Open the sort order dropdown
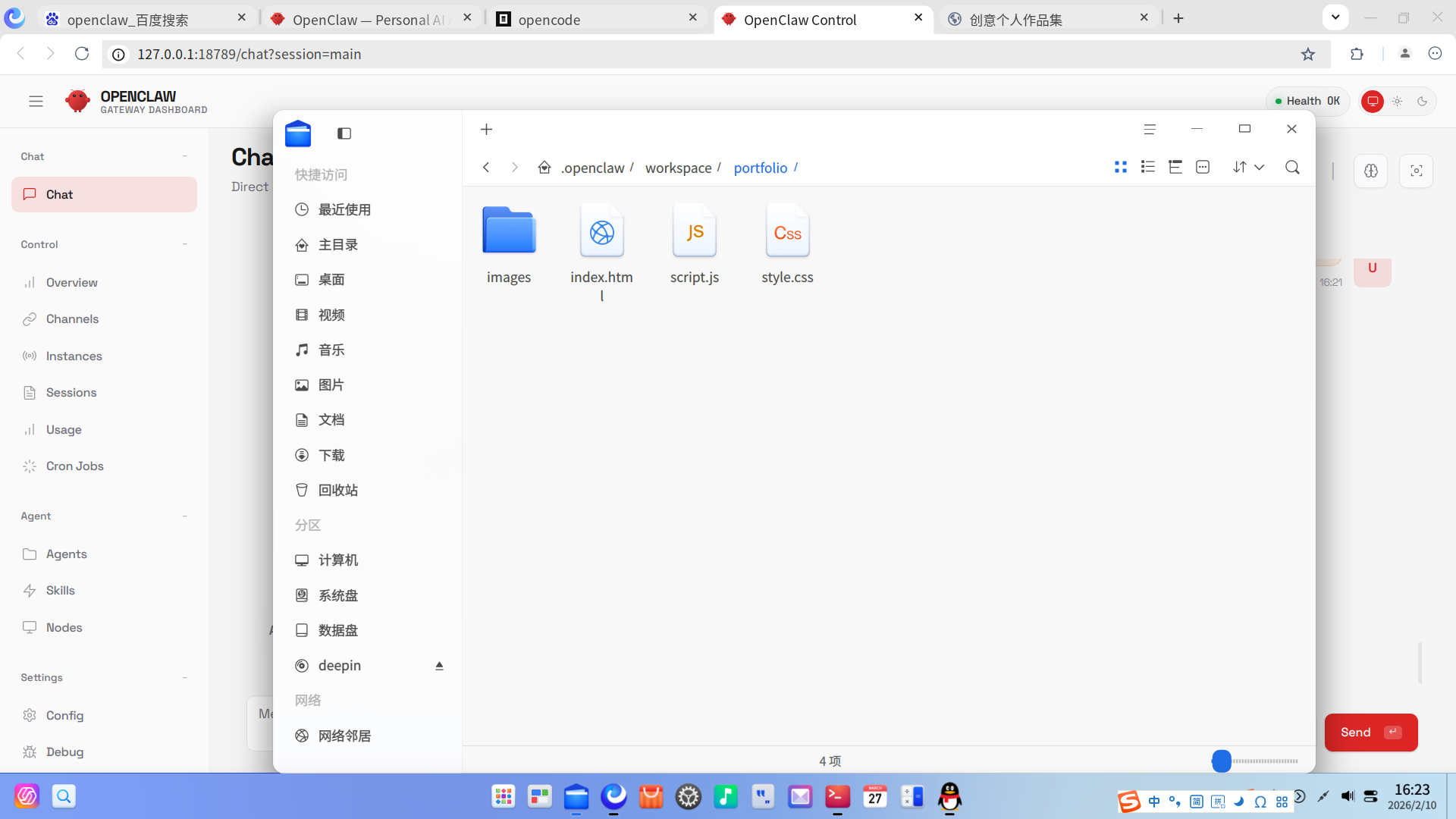The width and height of the screenshot is (1456, 819). coord(1247,167)
